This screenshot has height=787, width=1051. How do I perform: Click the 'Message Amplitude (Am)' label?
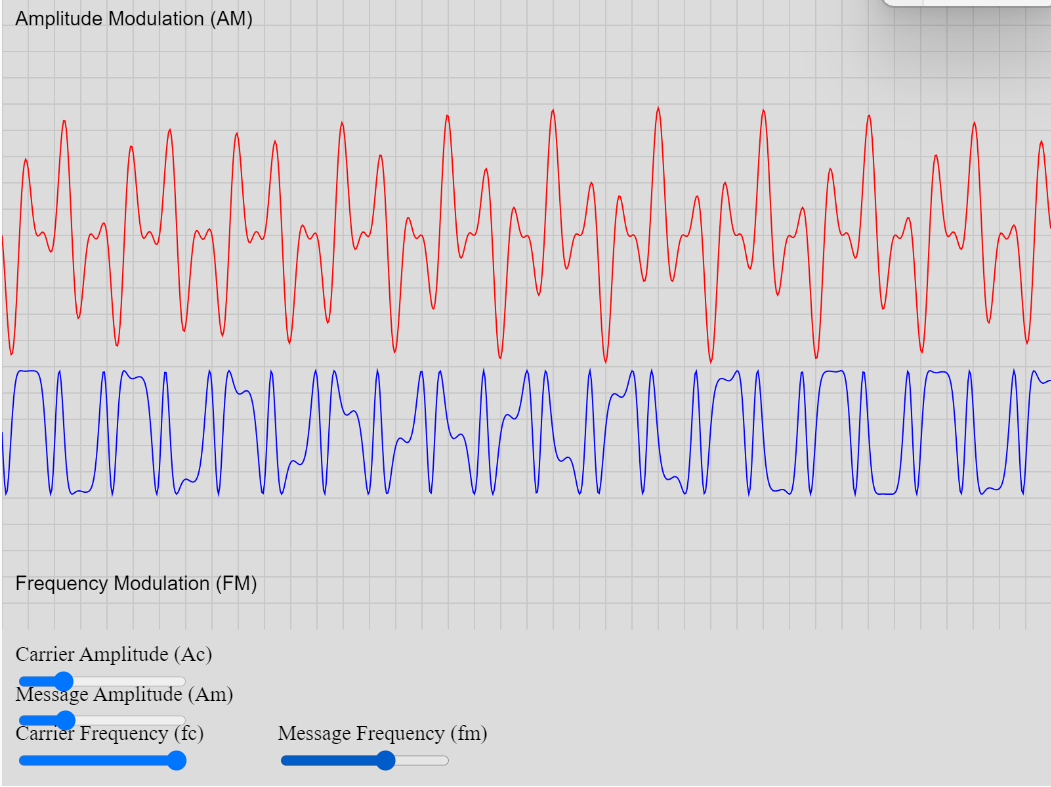coord(124,694)
